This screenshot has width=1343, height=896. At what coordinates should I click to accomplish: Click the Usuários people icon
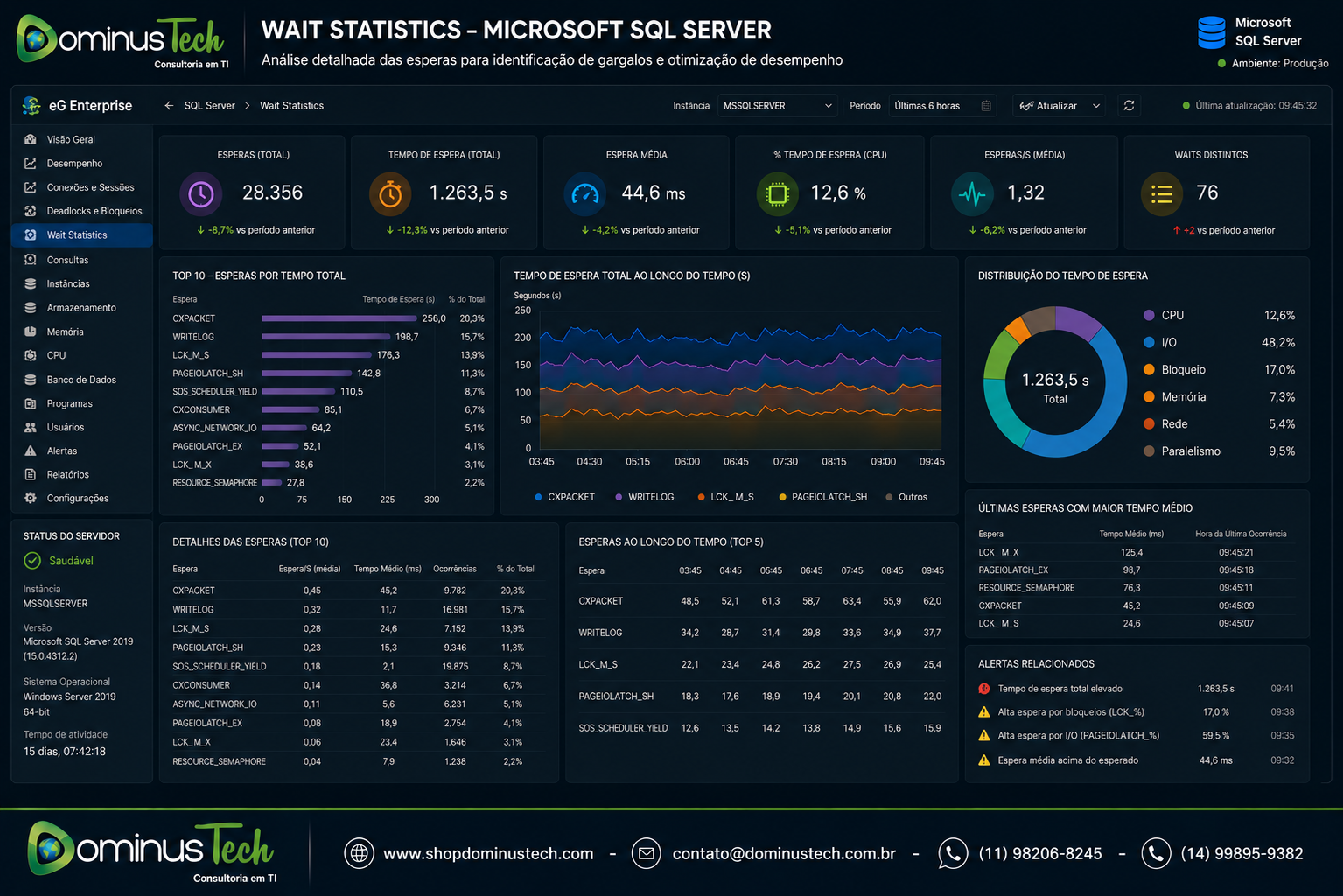31,427
